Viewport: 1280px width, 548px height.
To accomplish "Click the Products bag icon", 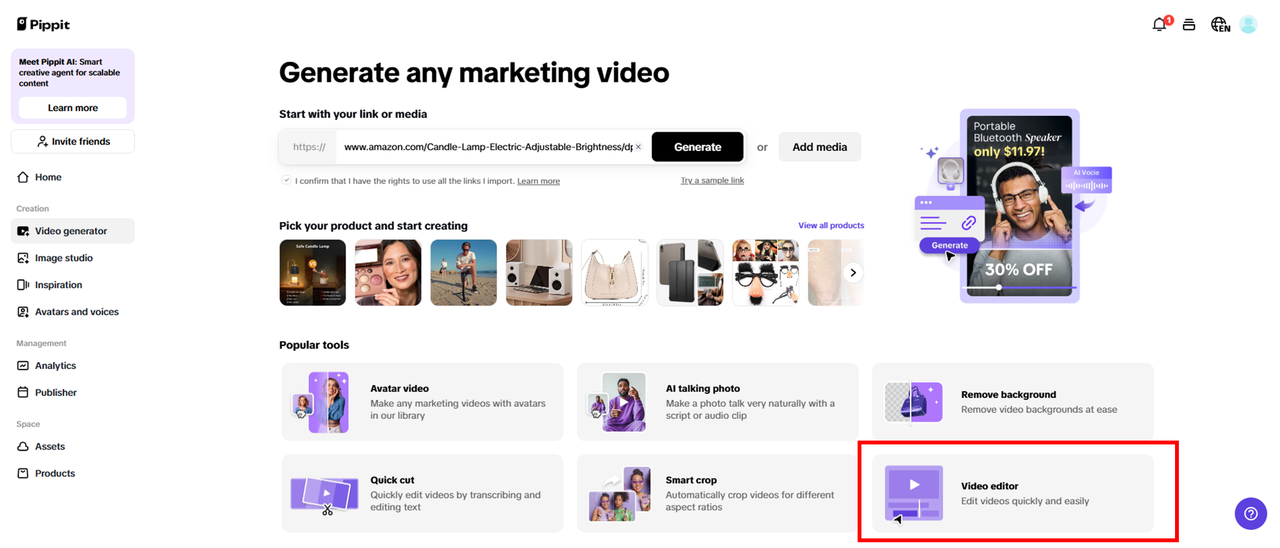I will [23, 474].
